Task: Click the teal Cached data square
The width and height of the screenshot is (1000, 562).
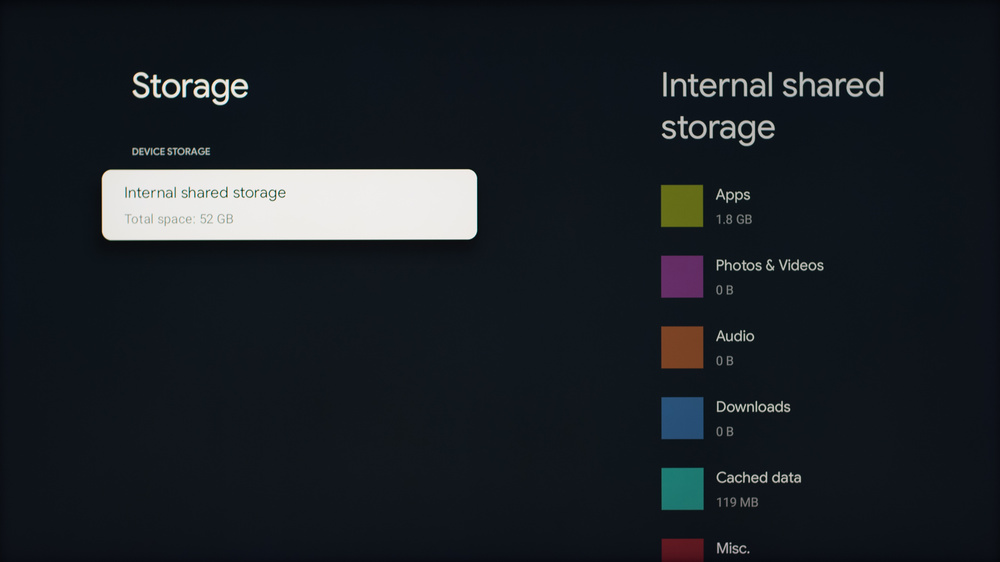Action: (682, 489)
